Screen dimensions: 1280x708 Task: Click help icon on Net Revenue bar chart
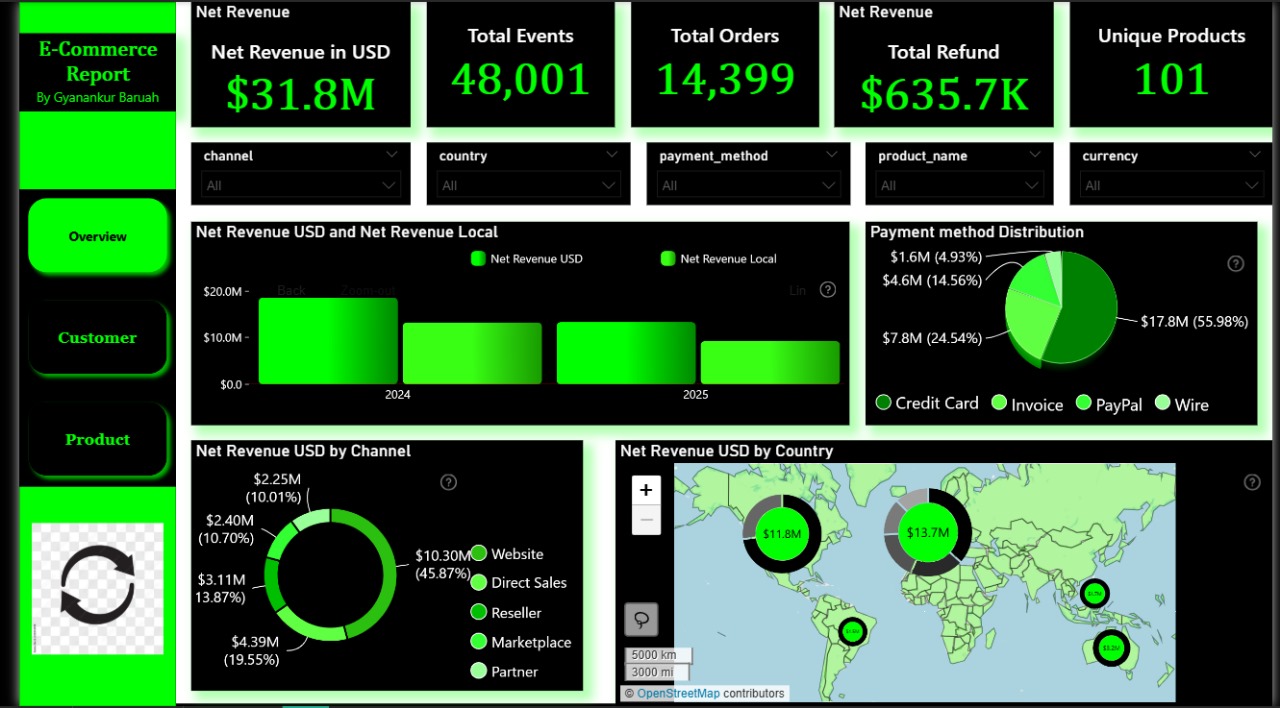tap(827, 290)
